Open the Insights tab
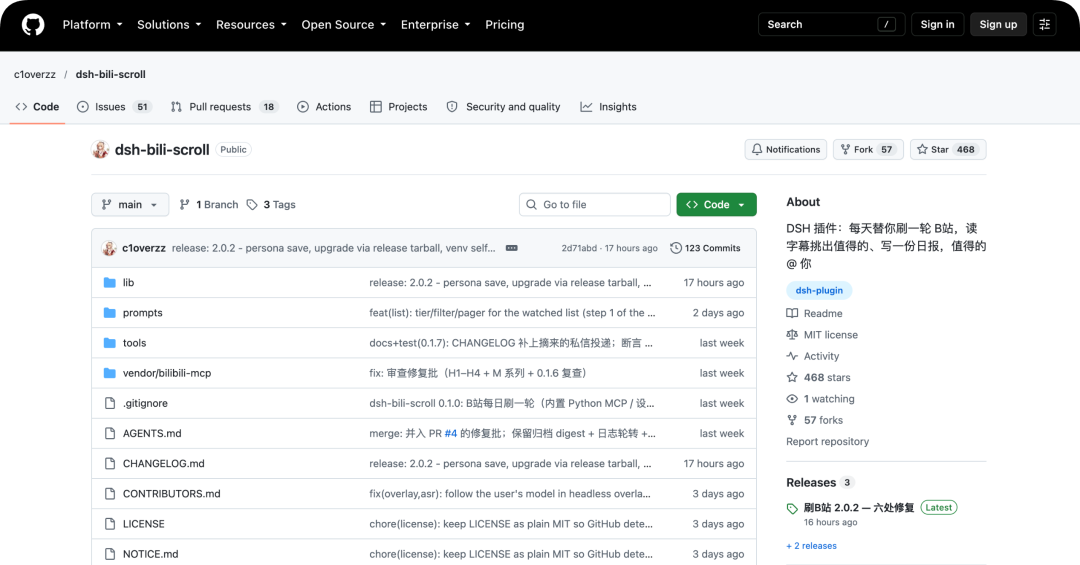 point(608,107)
